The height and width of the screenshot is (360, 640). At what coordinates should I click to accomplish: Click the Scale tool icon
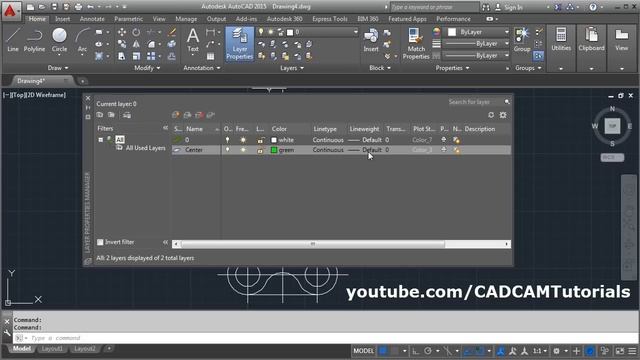pyautogui.click(x=136, y=56)
